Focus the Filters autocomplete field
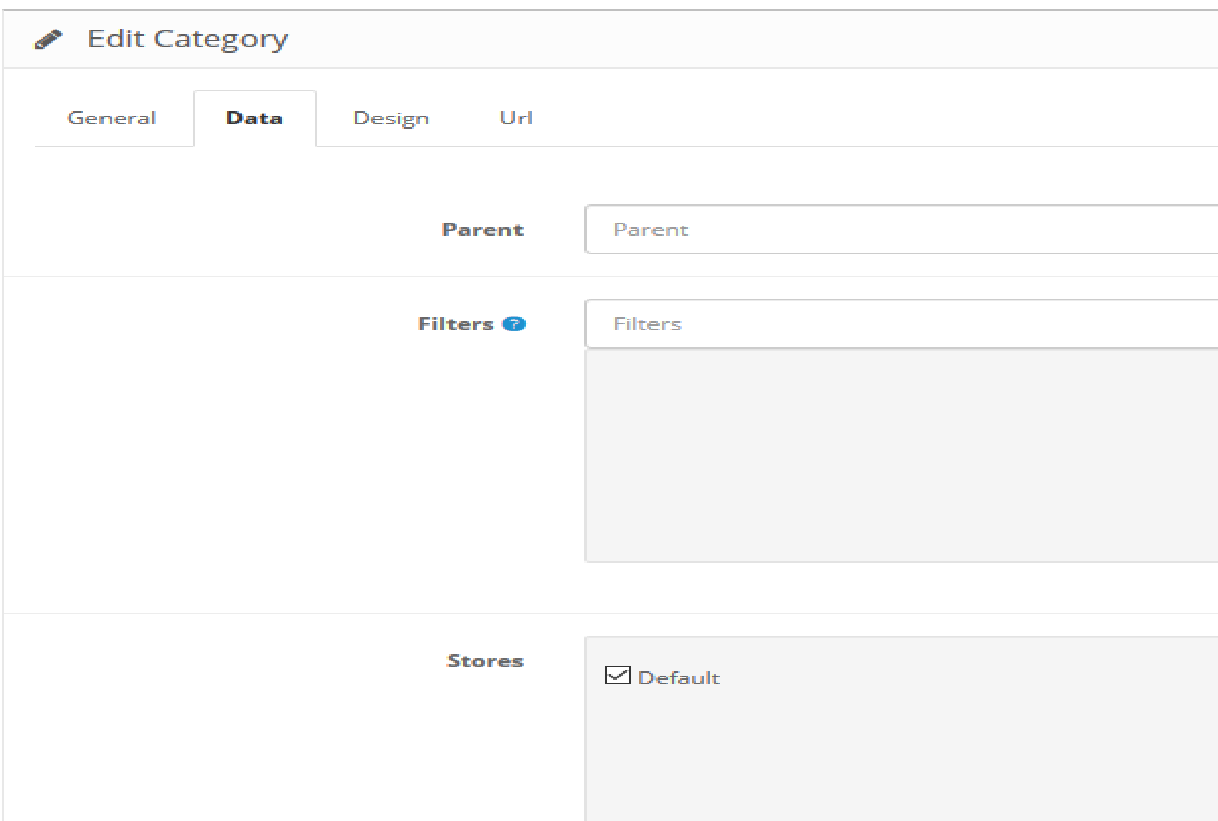 901,324
